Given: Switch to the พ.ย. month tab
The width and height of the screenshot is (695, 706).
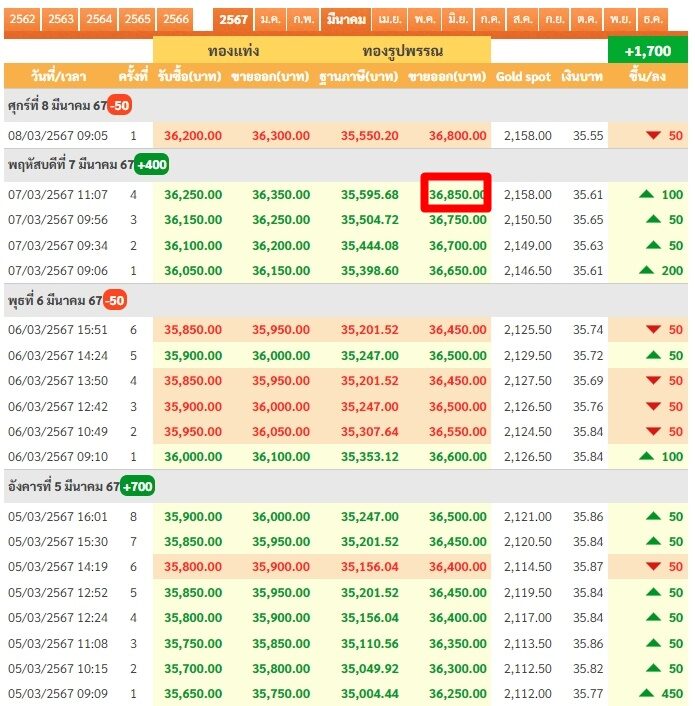Looking at the screenshot, I should 620,20.
